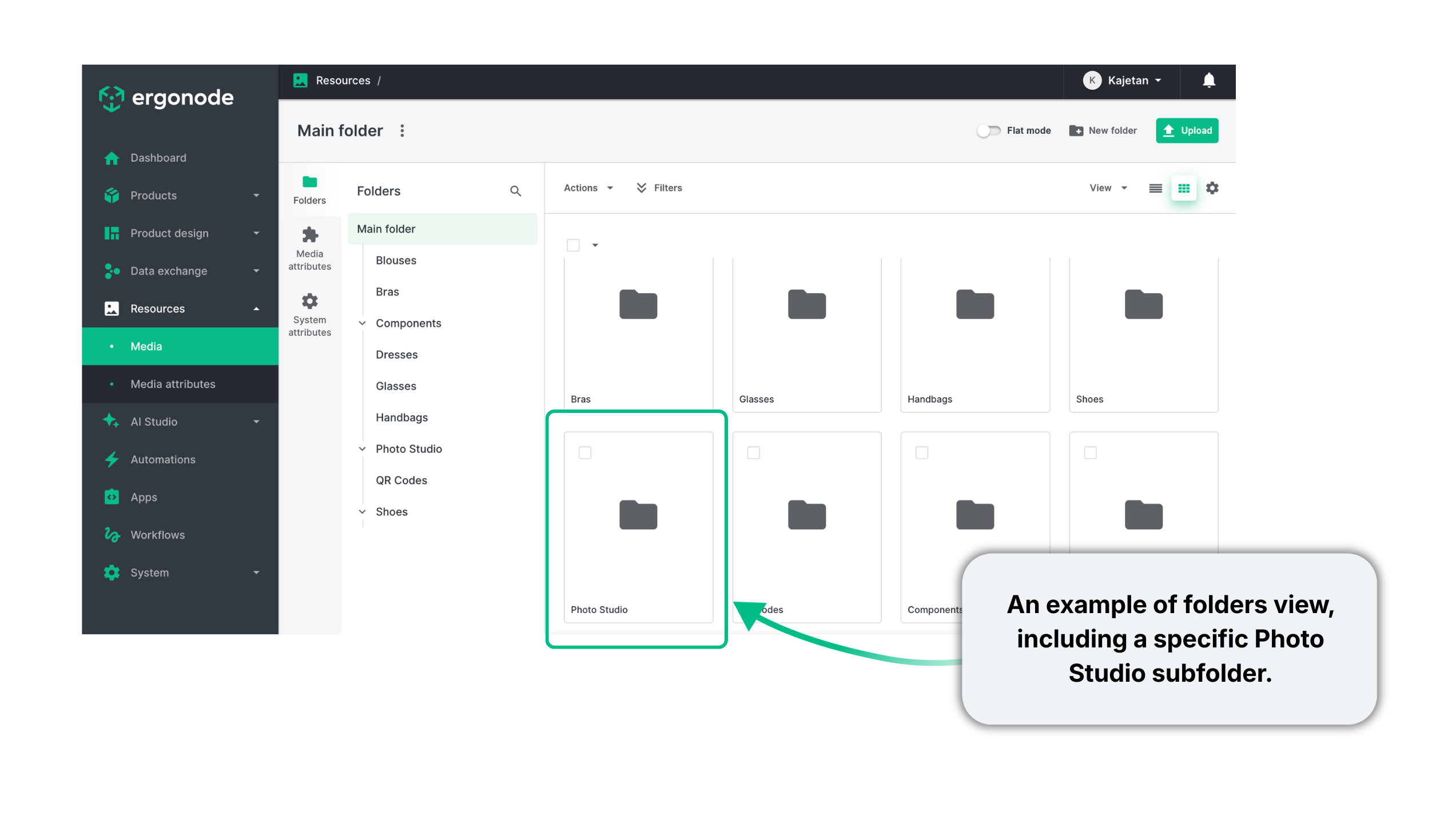This screenshot has height=819, width=1456.
Task: Open grid settings gear
Action: [1212, 188]
